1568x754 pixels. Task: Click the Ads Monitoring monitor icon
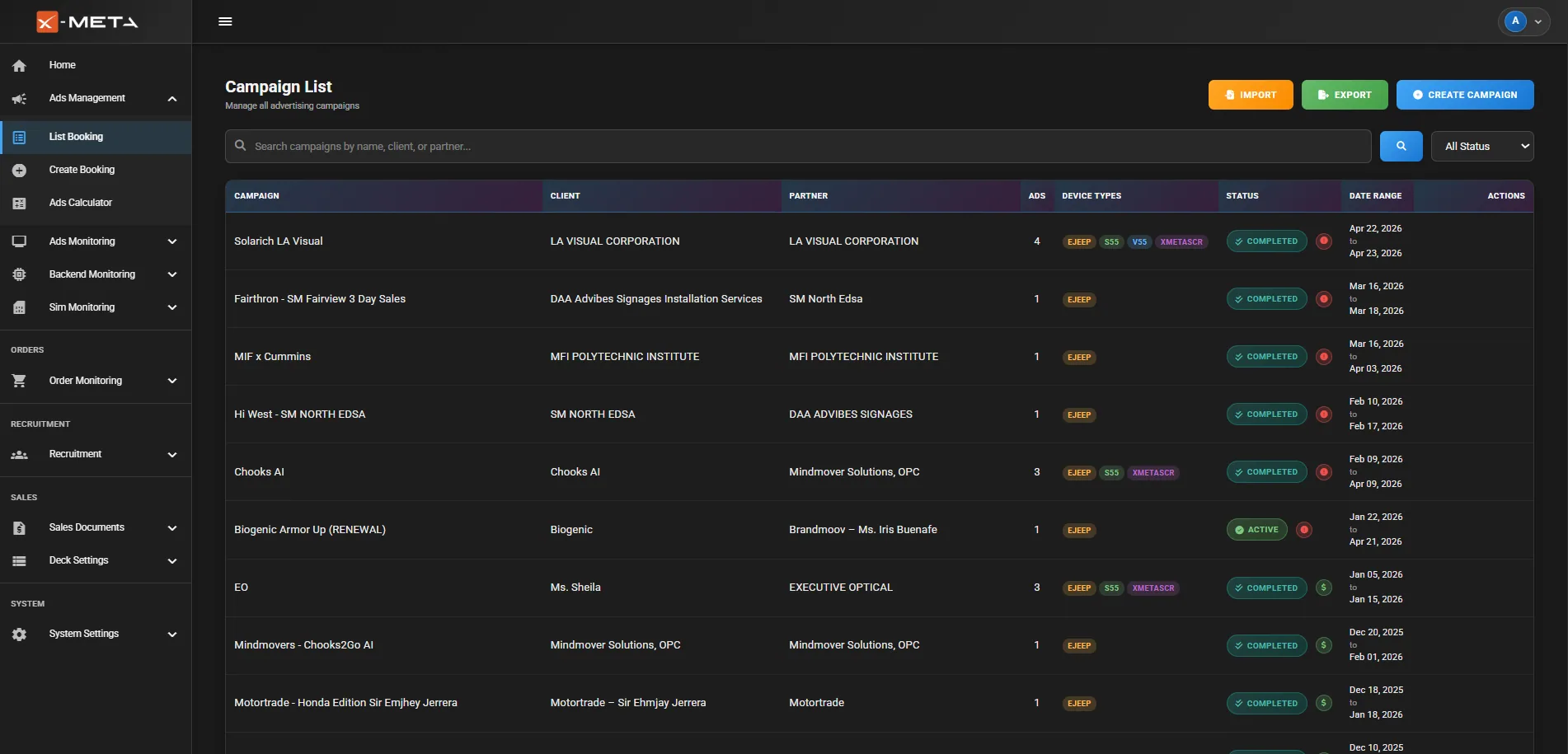click(x=20, y=241)
